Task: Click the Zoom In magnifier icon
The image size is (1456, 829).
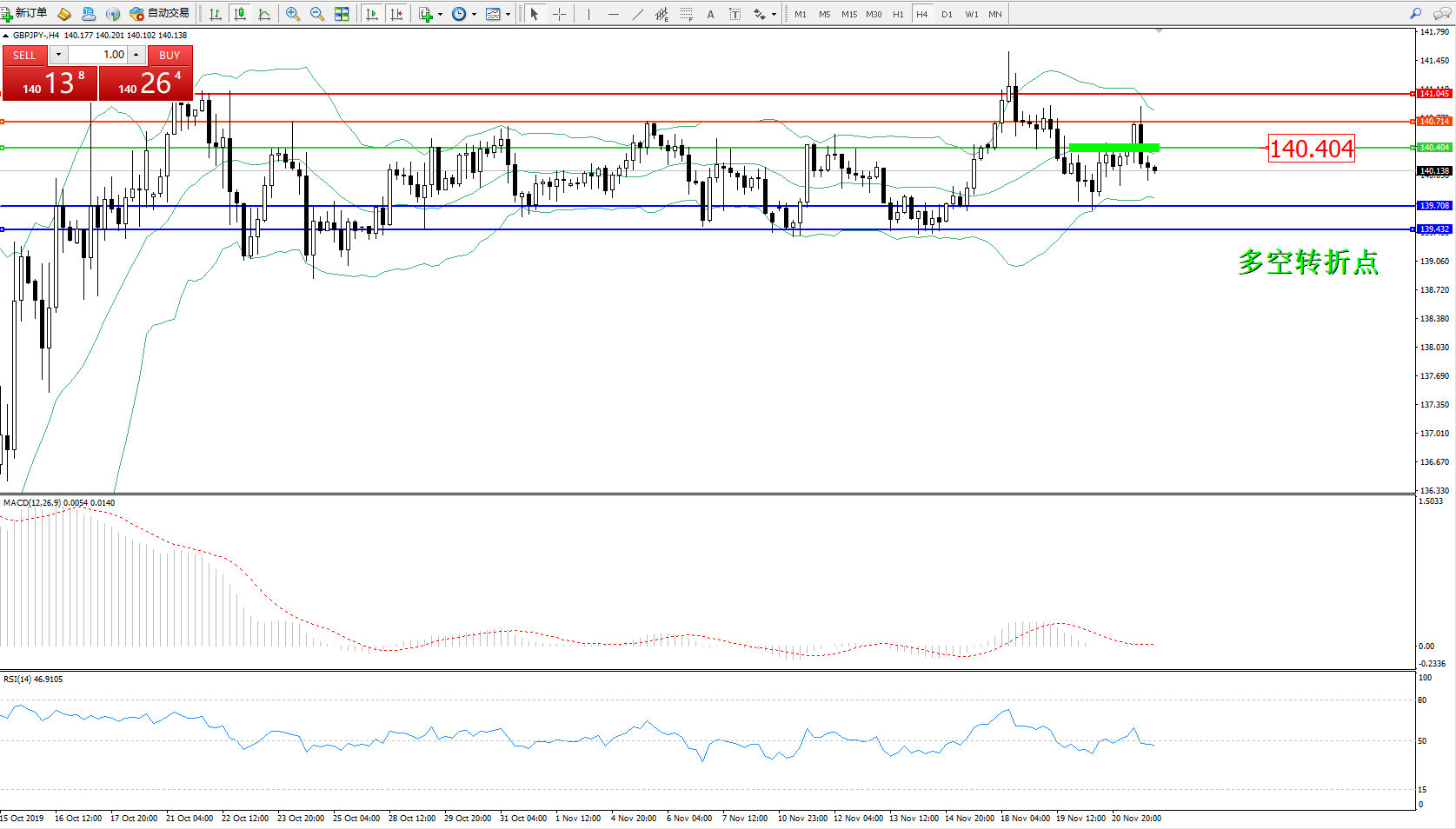Action: (293, 14)
